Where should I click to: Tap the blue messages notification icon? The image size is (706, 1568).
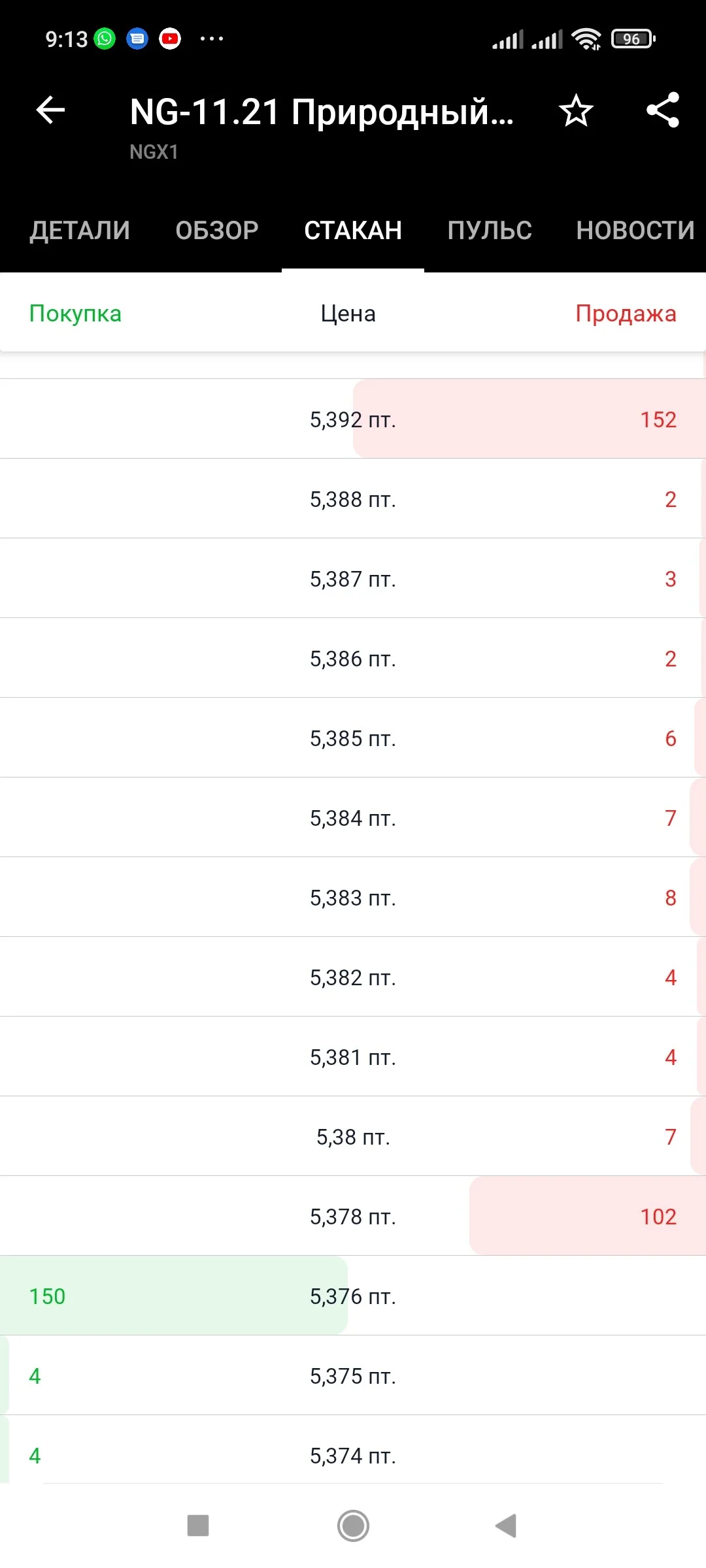[137, 39]
